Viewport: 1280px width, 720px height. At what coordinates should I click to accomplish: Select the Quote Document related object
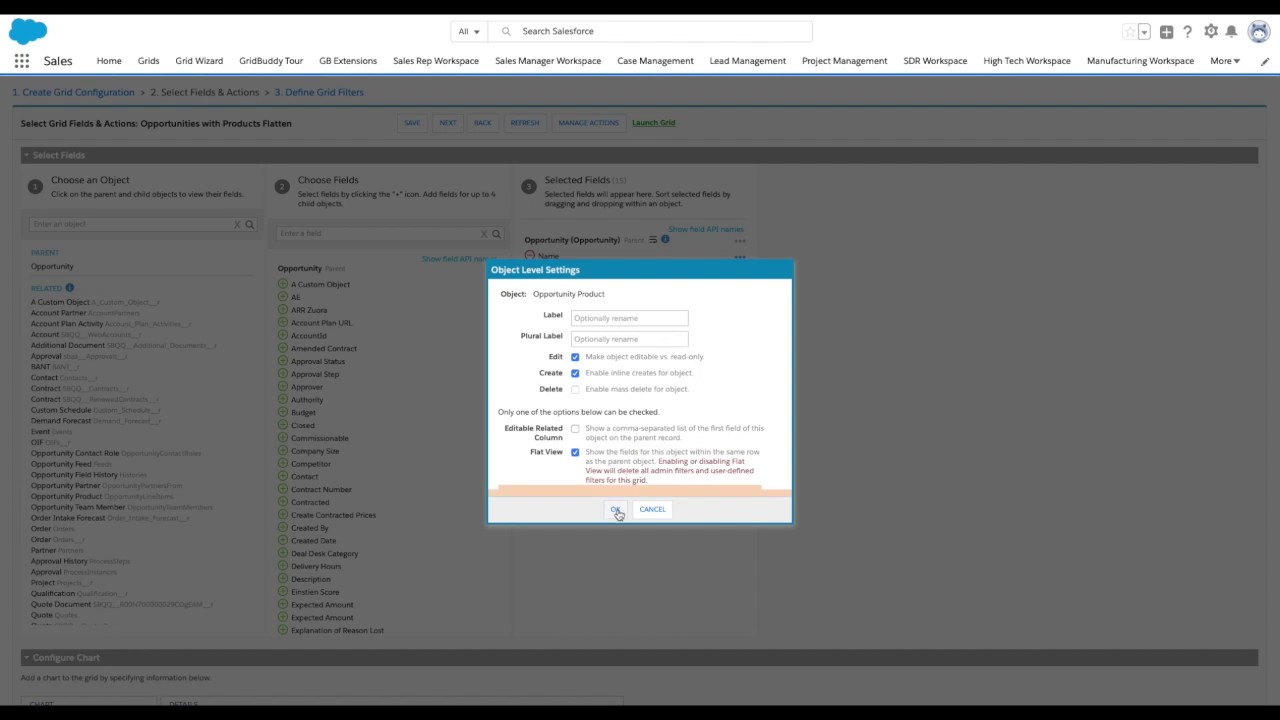(x=61, y=604)
